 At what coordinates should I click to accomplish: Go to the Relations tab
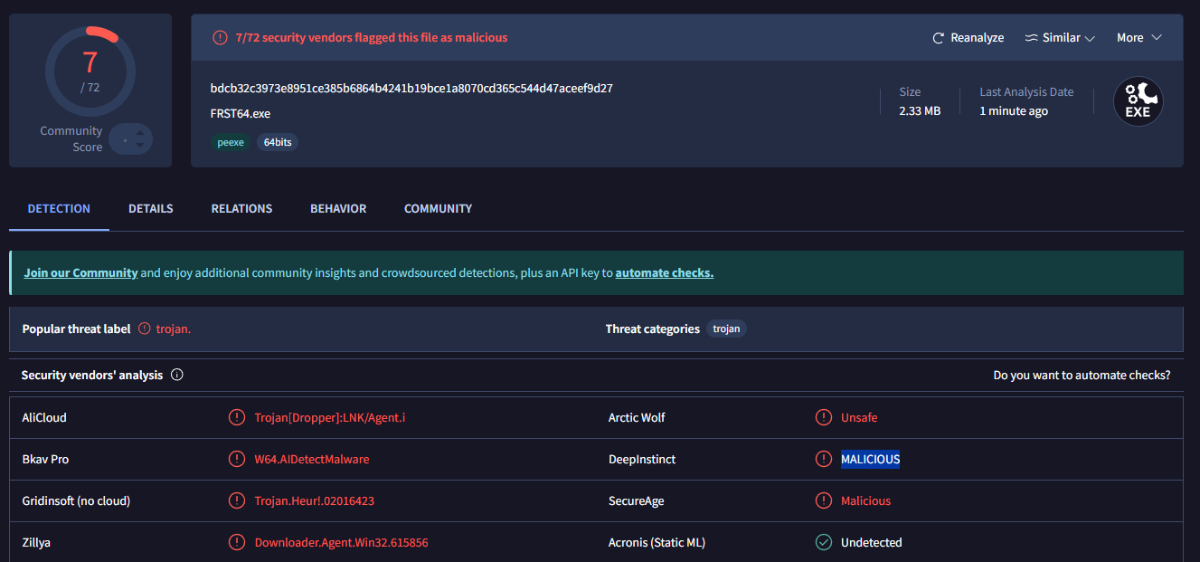pos(241,209)
